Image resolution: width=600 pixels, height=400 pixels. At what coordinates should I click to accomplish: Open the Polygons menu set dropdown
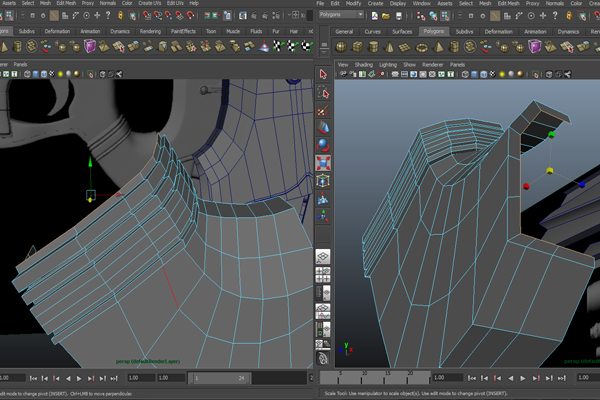coord(341,15)
